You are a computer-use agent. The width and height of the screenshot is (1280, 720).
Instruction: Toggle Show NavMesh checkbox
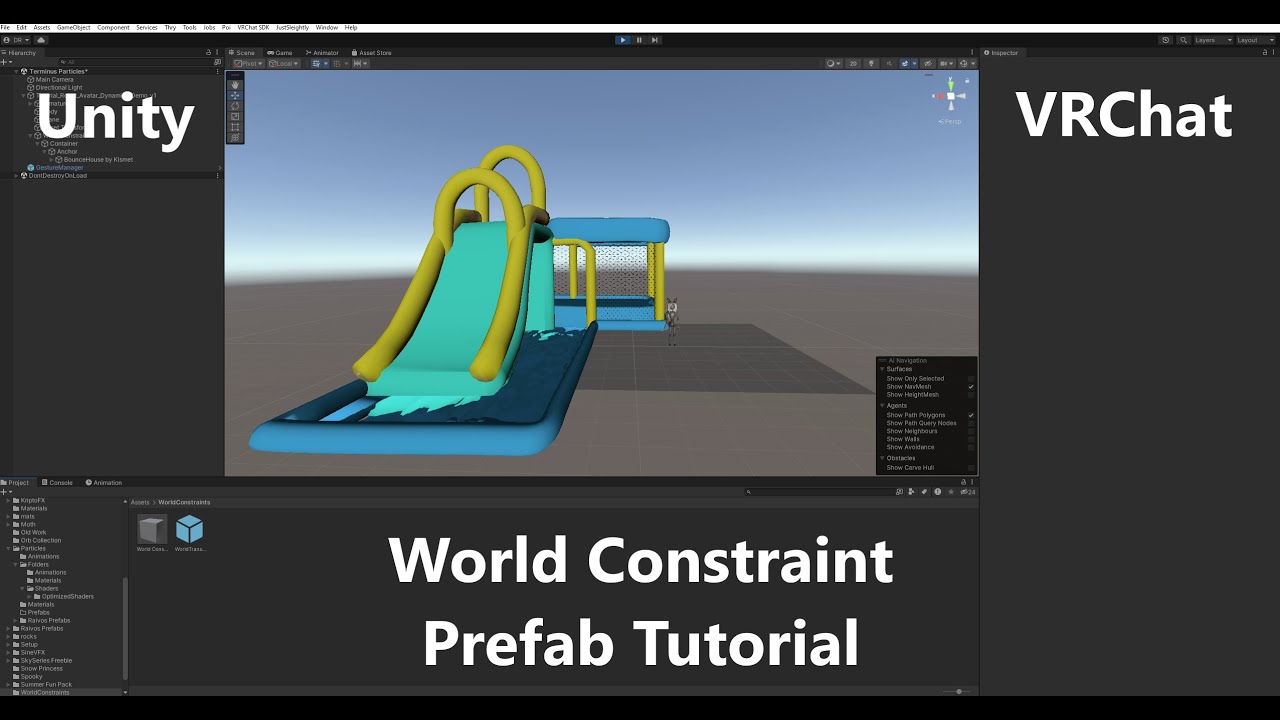971,387
